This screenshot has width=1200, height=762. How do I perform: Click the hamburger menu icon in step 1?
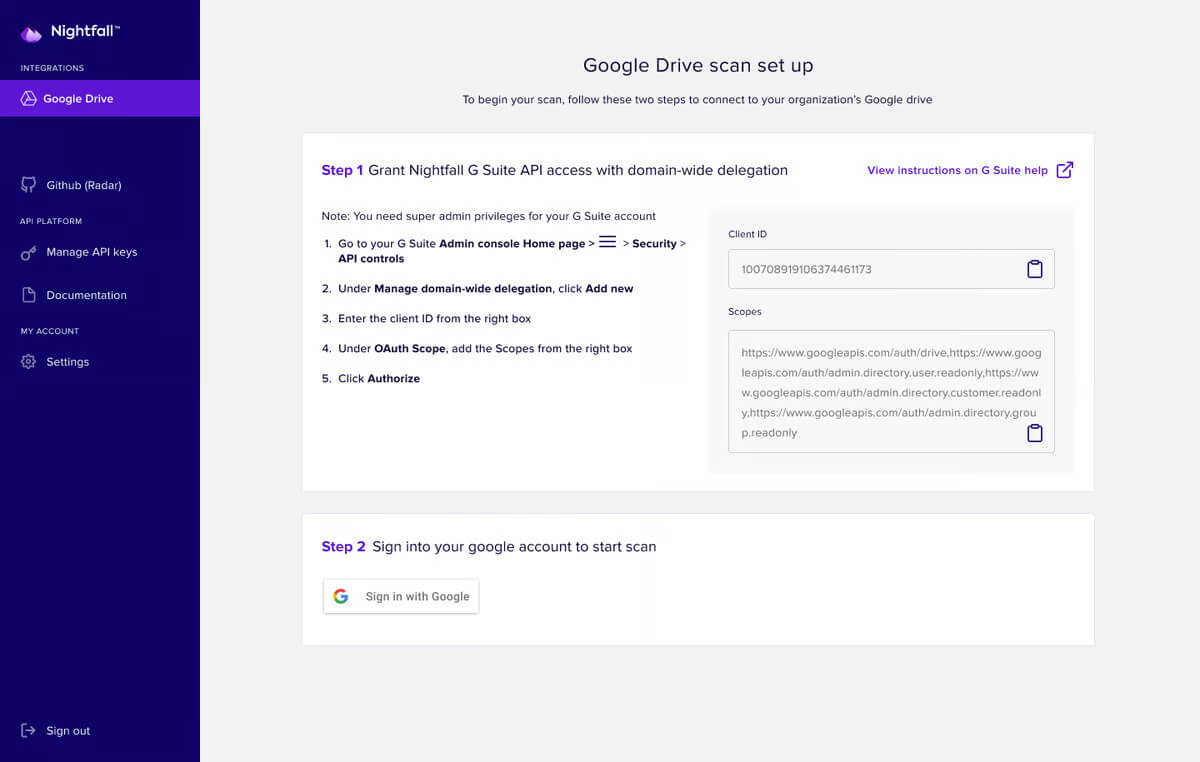coord(607,241)
